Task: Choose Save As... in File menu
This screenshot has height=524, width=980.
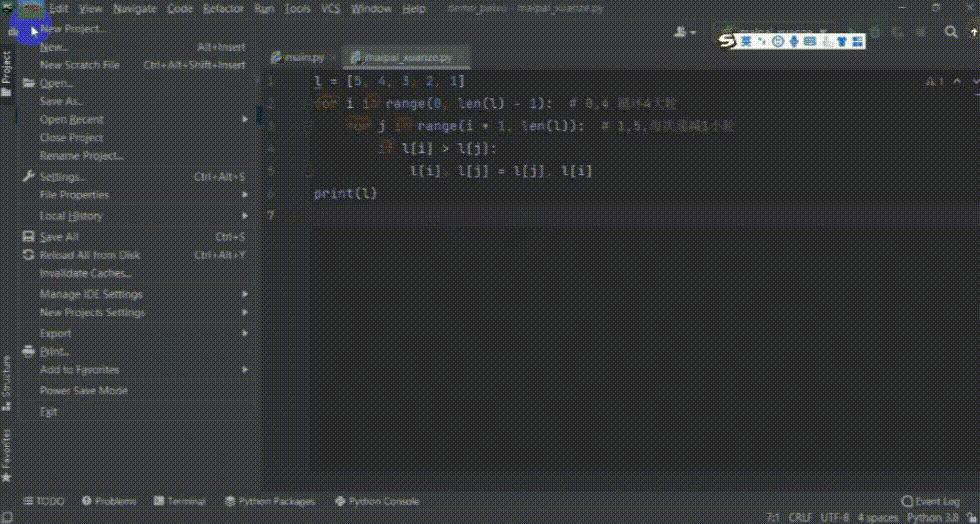Action: (x=61, y=101)
